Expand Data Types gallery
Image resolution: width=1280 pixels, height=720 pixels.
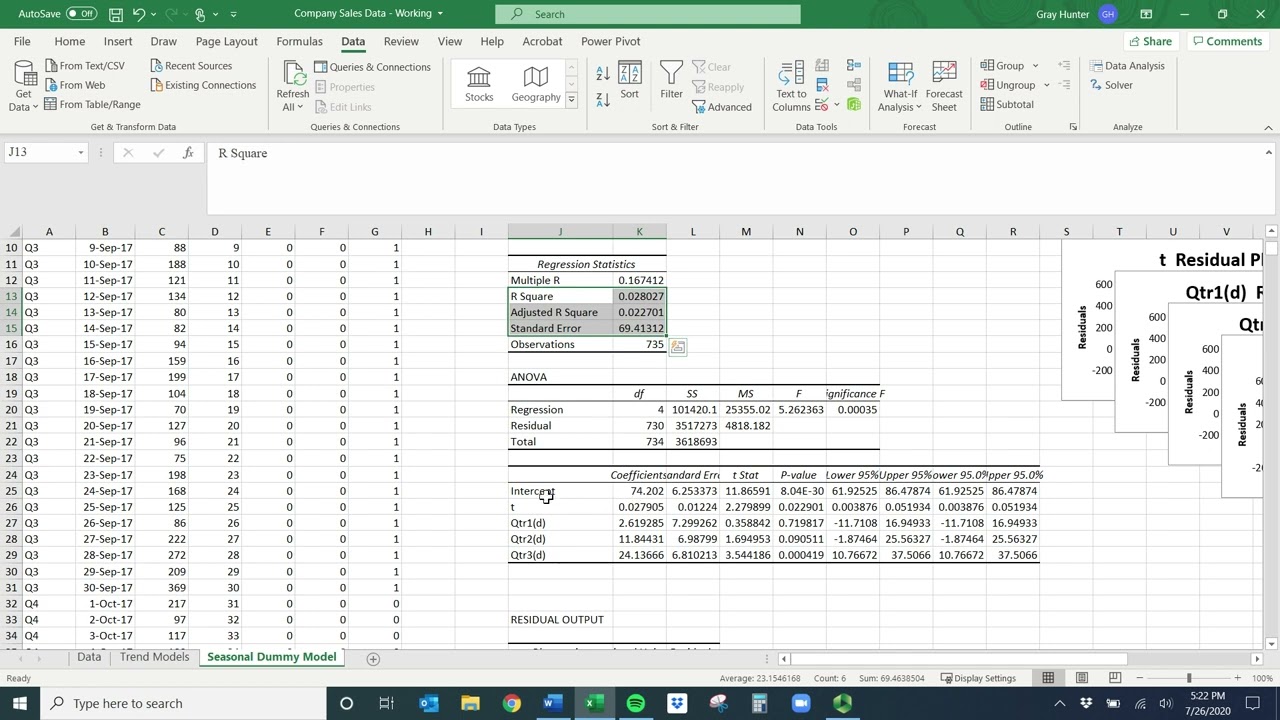click(x=571, y=99)
